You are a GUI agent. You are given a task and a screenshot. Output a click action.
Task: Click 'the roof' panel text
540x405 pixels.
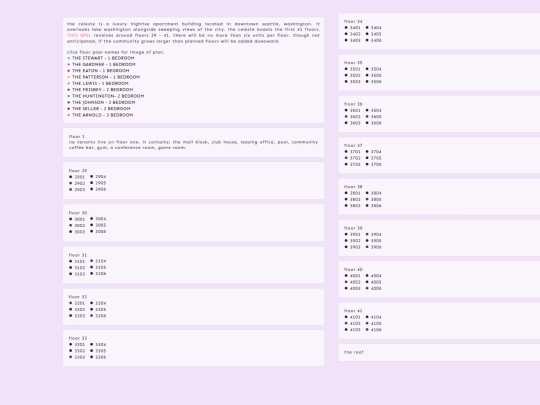point(354,352)
